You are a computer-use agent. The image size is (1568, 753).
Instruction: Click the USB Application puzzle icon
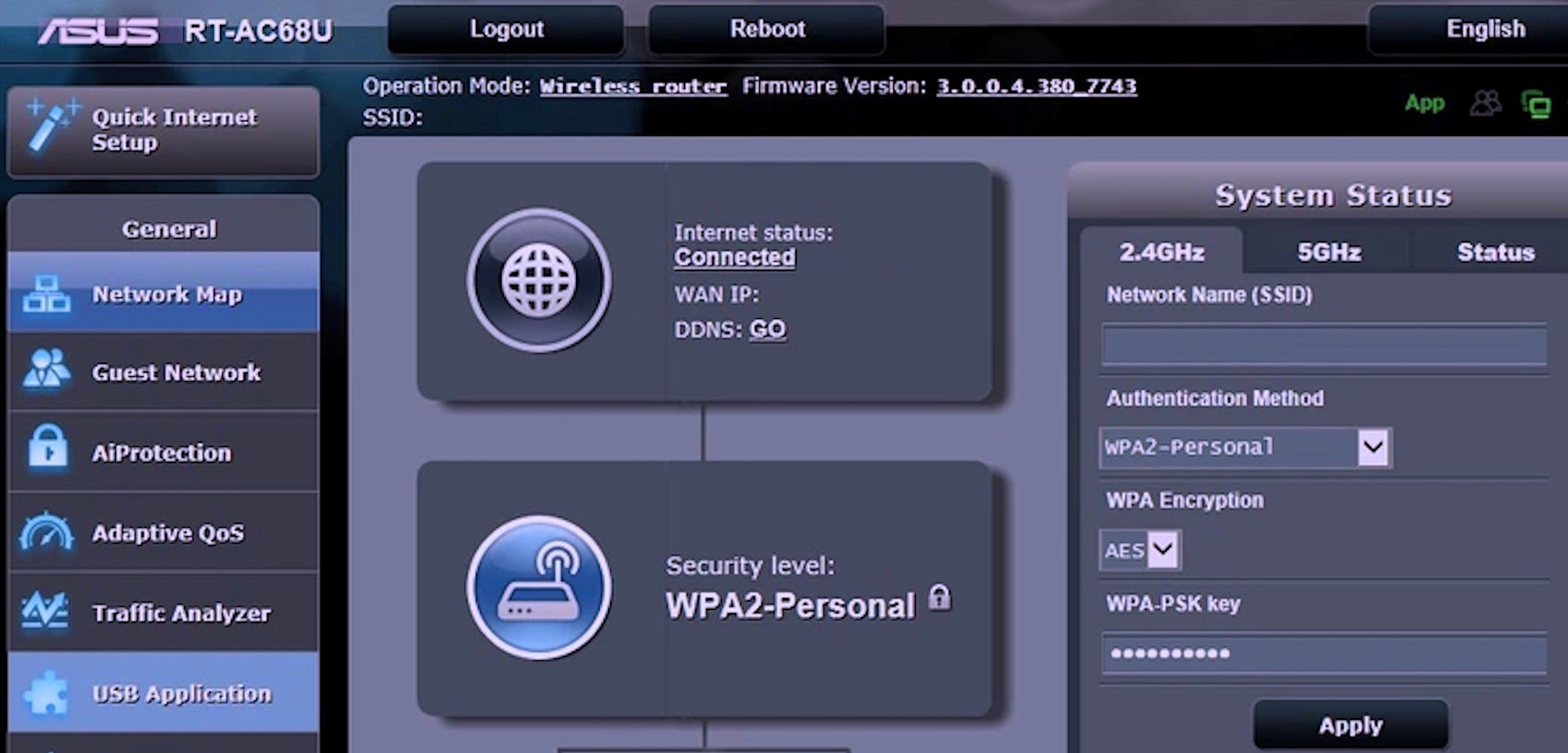46,693
